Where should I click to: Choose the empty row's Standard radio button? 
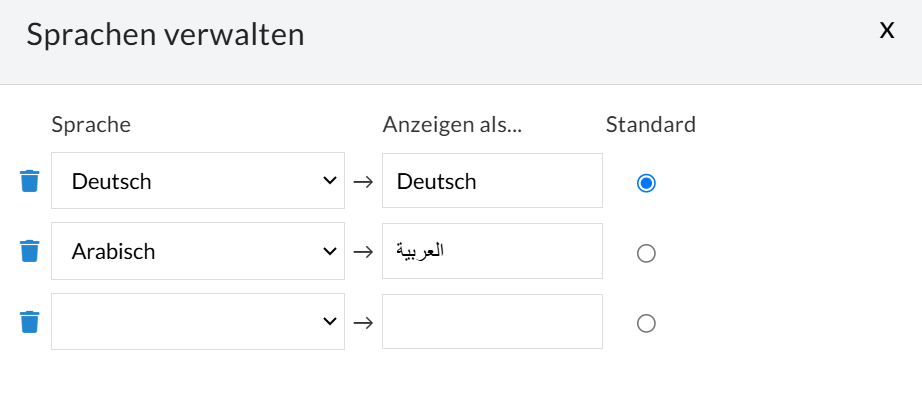(x=646, y=323)
